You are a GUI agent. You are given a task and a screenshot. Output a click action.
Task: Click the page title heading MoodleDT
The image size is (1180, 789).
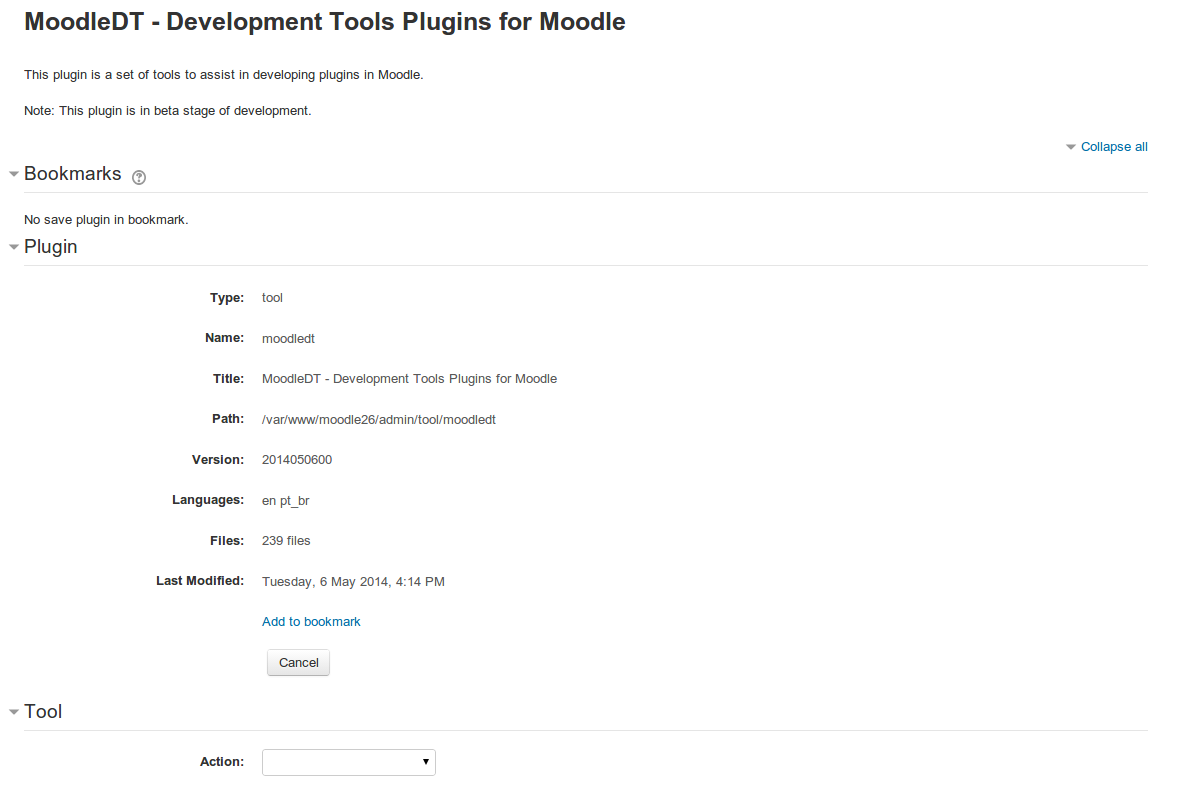click(x=324, y=22)
